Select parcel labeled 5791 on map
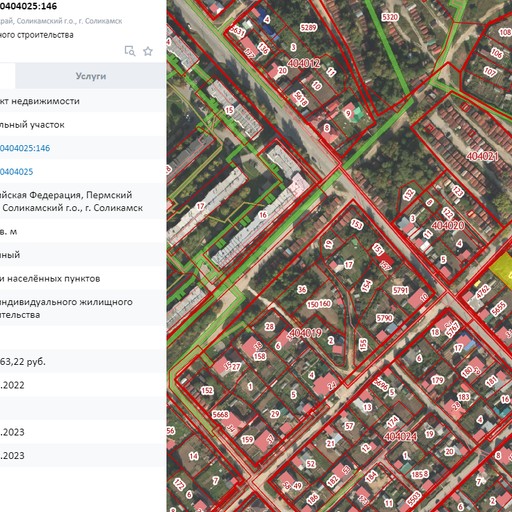The height and width of the screenshot is (512, 512). [400, 290]
